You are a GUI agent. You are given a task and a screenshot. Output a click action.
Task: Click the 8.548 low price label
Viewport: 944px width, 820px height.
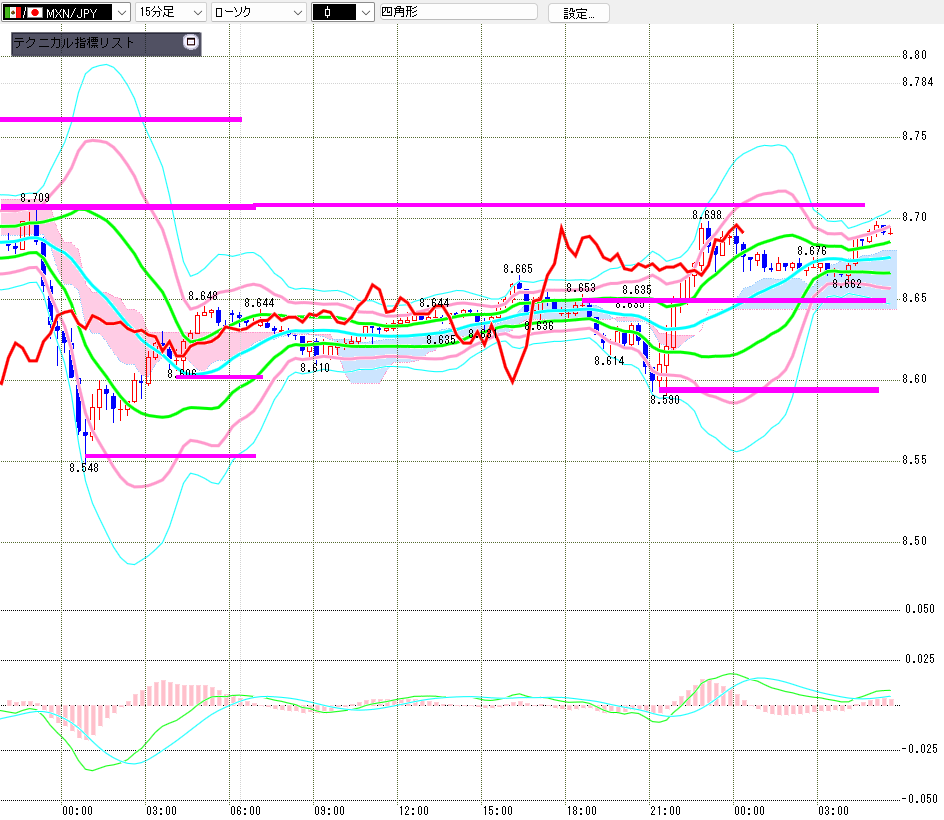coord(84,468)
